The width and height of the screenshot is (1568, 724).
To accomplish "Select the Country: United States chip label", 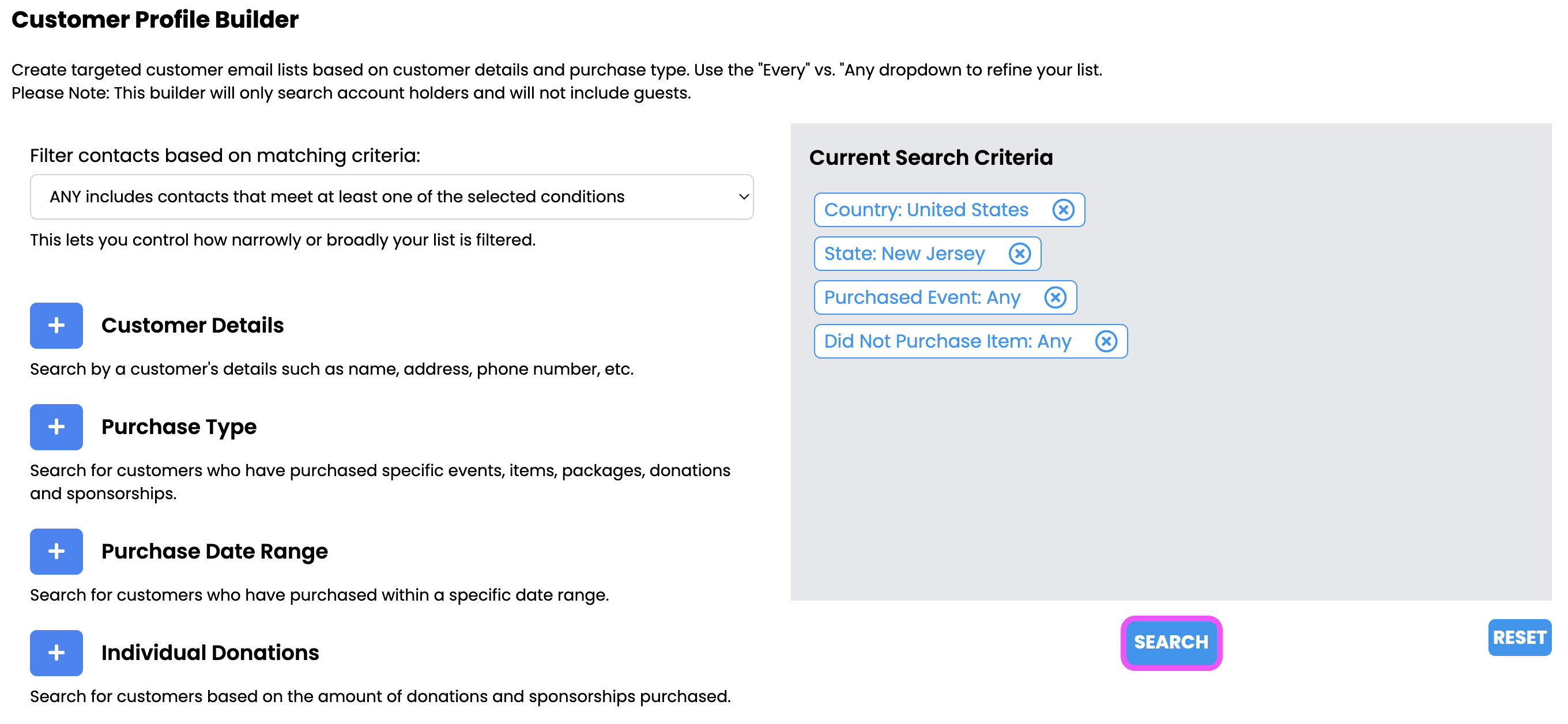I will 926,210.
